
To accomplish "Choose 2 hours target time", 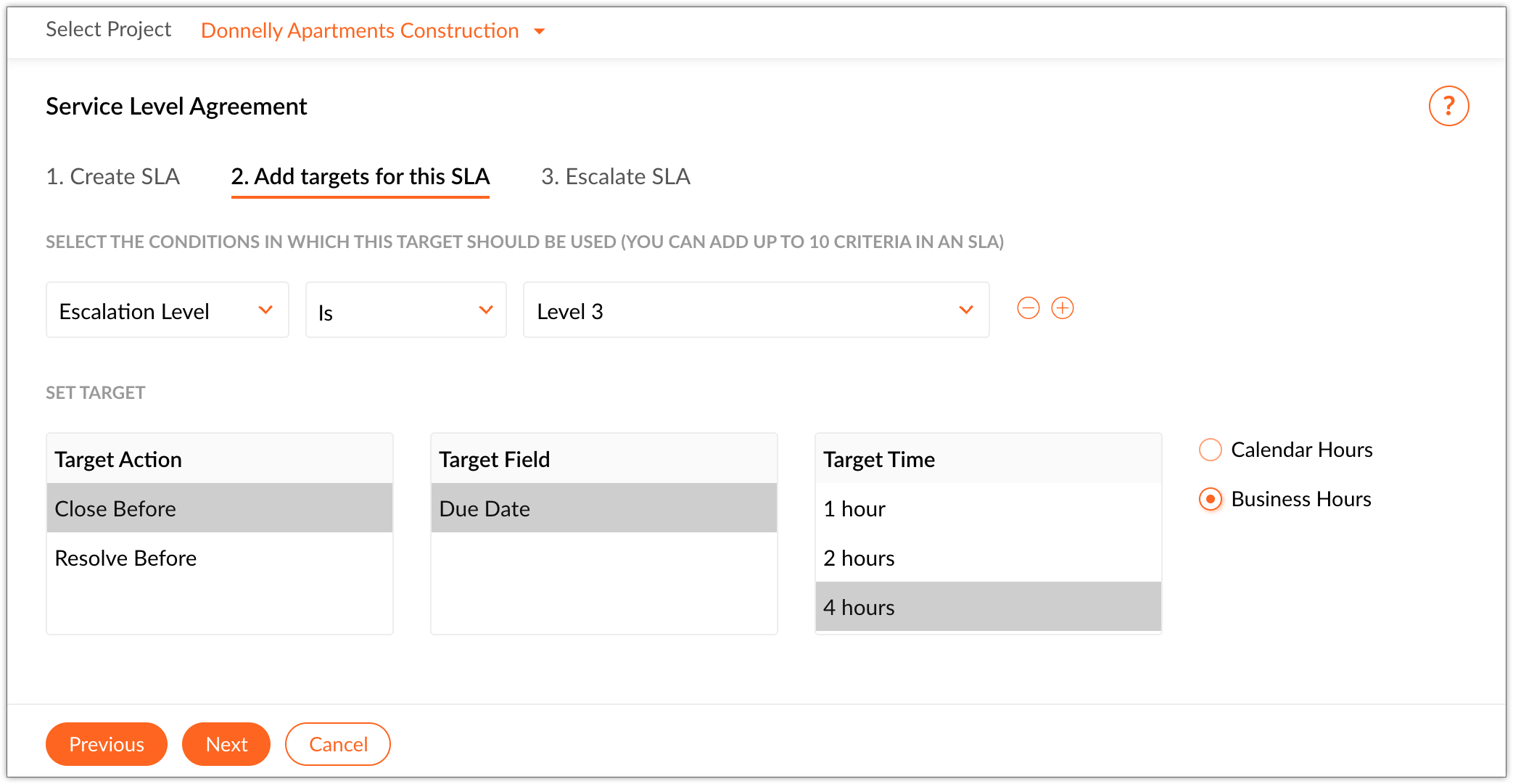I will click(988, 558).
